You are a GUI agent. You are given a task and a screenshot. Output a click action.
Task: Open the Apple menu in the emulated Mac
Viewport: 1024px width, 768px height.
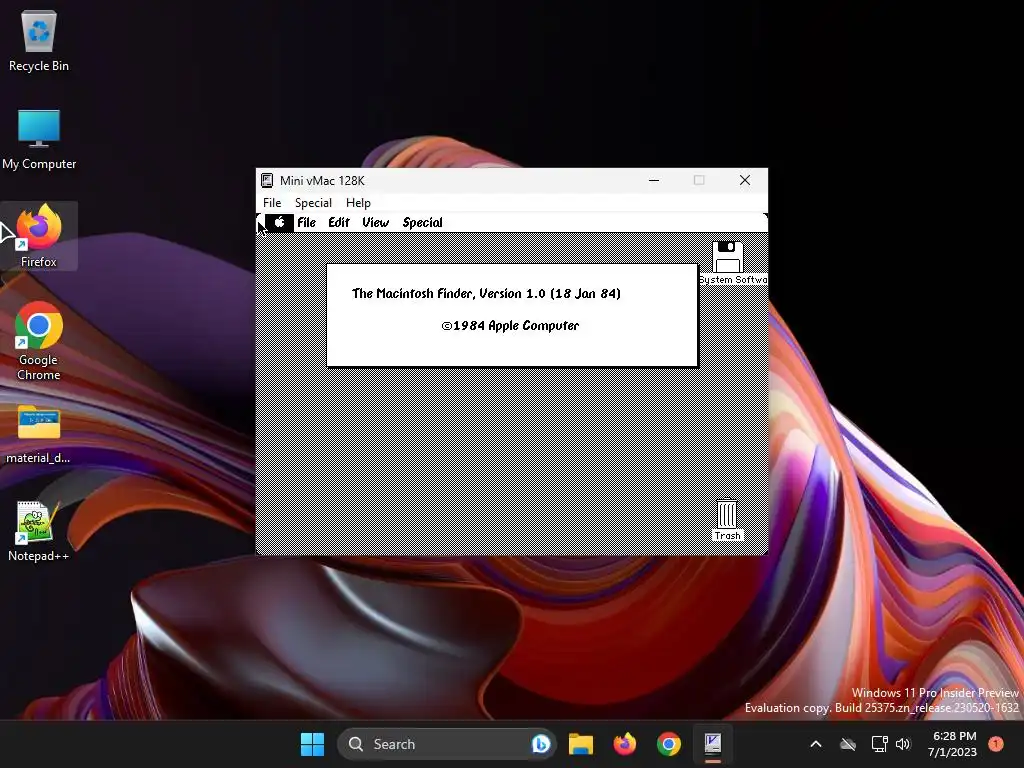click(x=279, y=223)
